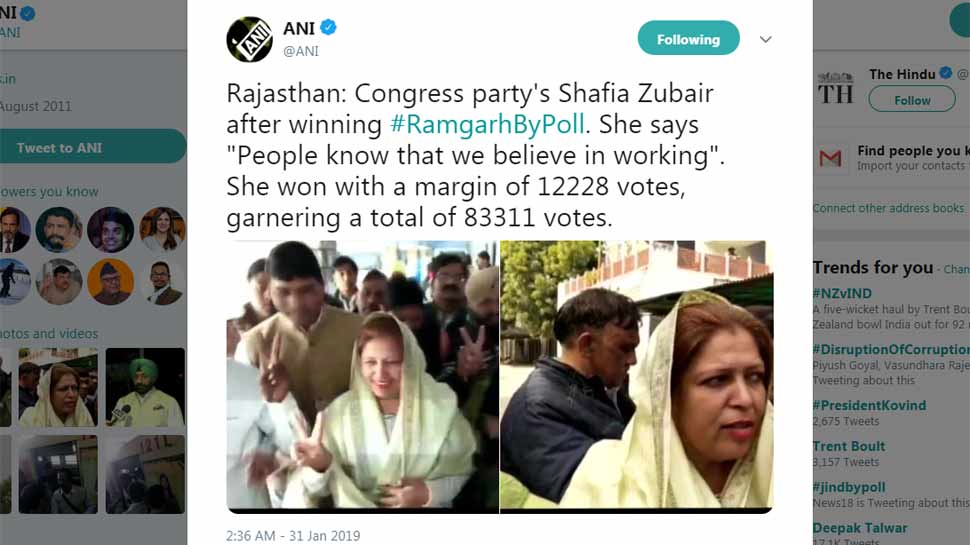970x545 pixels.
Task: Open the close-up photo of Shafia Zubair
Action: click(637, 376)
